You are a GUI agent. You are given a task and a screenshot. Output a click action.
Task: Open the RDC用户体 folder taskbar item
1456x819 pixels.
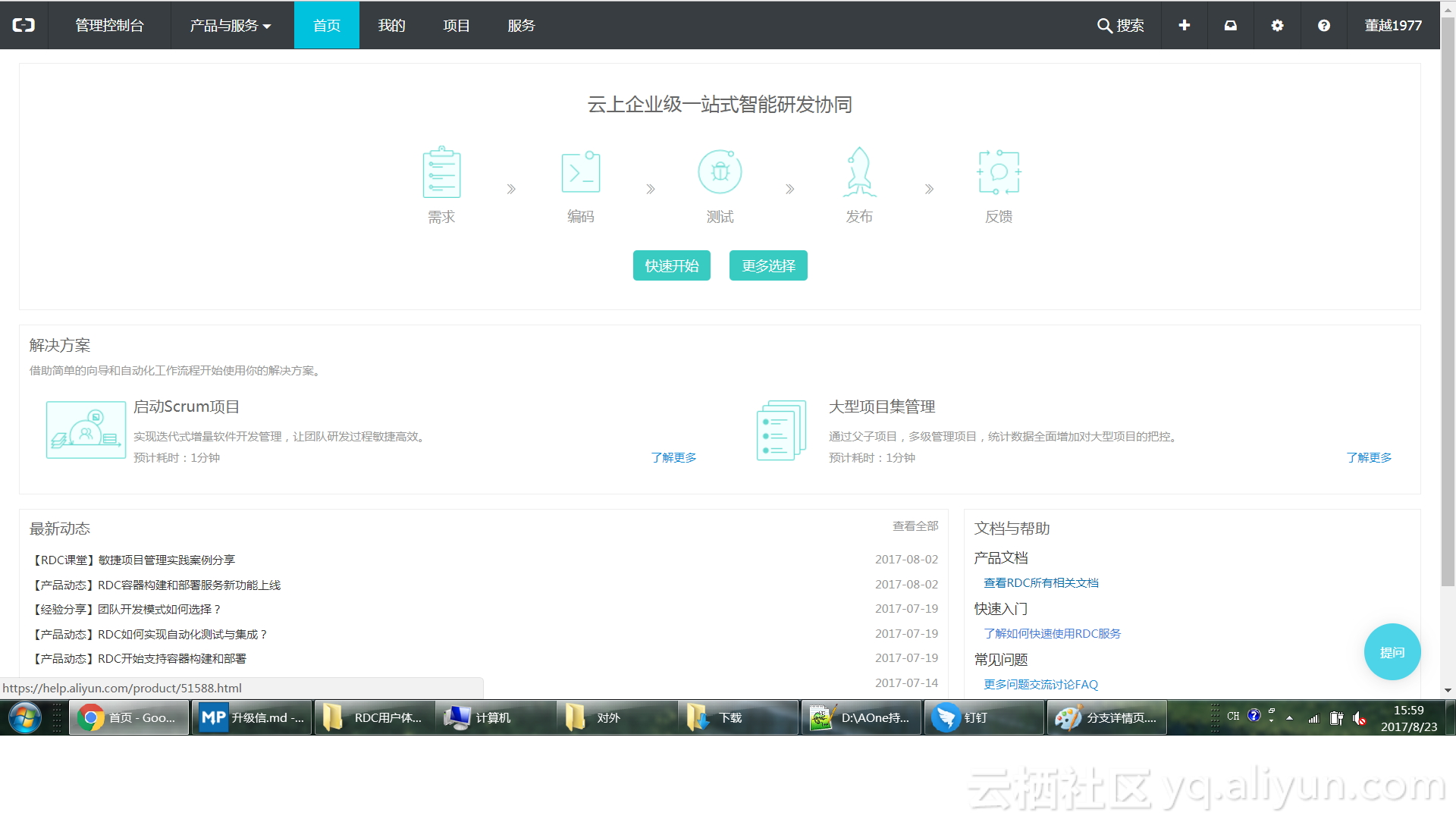(x=375, y=717)
